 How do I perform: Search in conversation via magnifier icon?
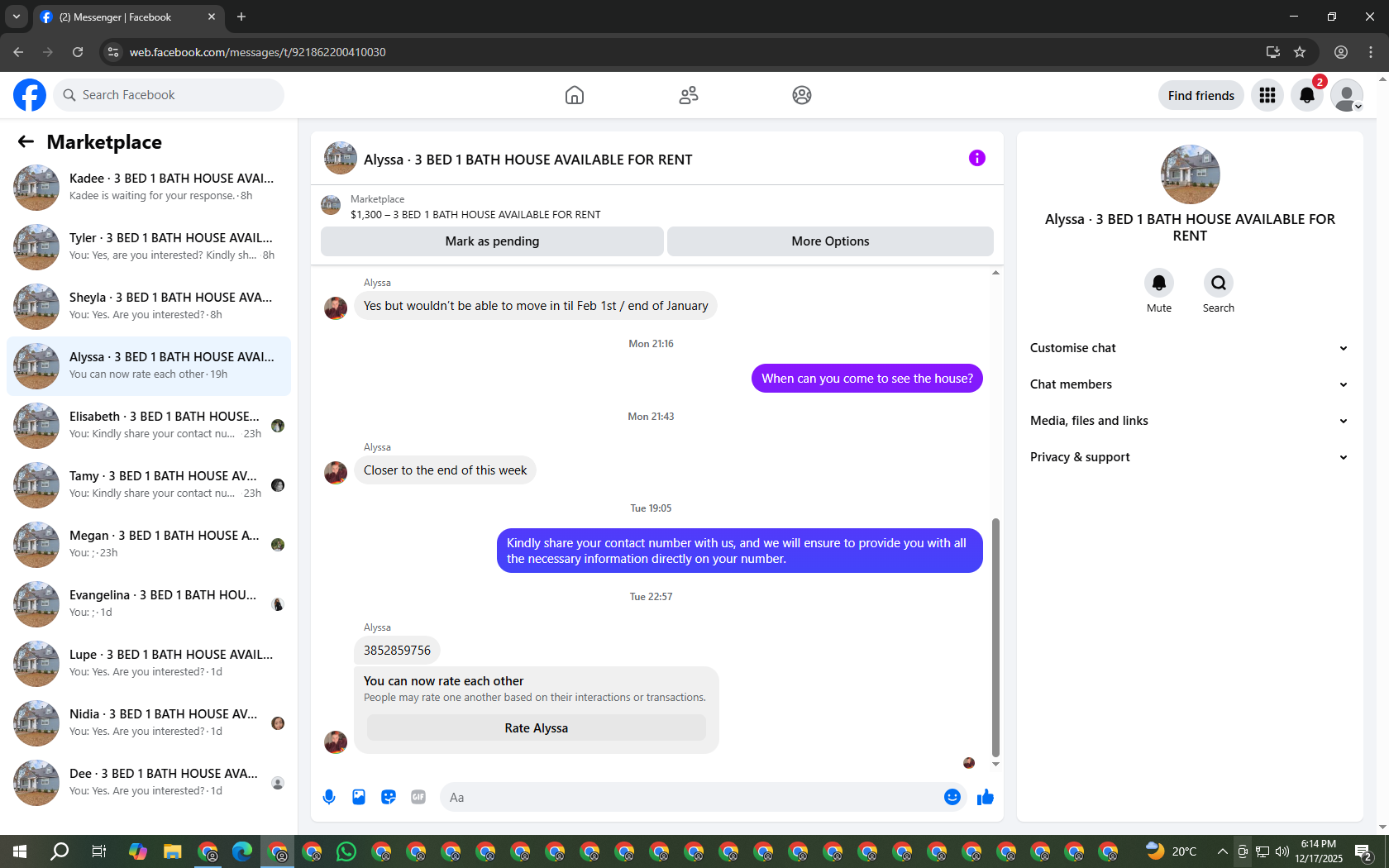click(x=1219, y=284)
